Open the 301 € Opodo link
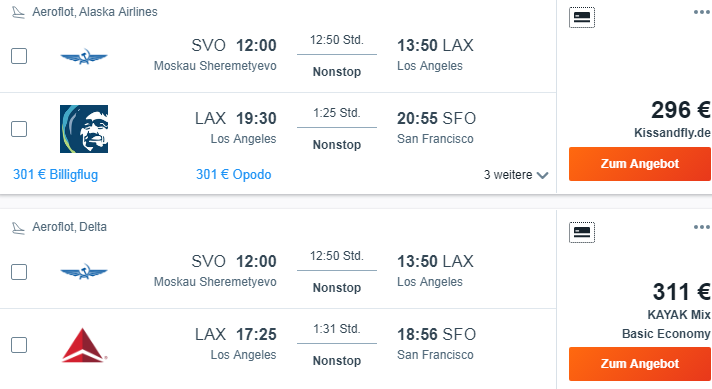The image size is (712, 389). click(x=234, y=175)
